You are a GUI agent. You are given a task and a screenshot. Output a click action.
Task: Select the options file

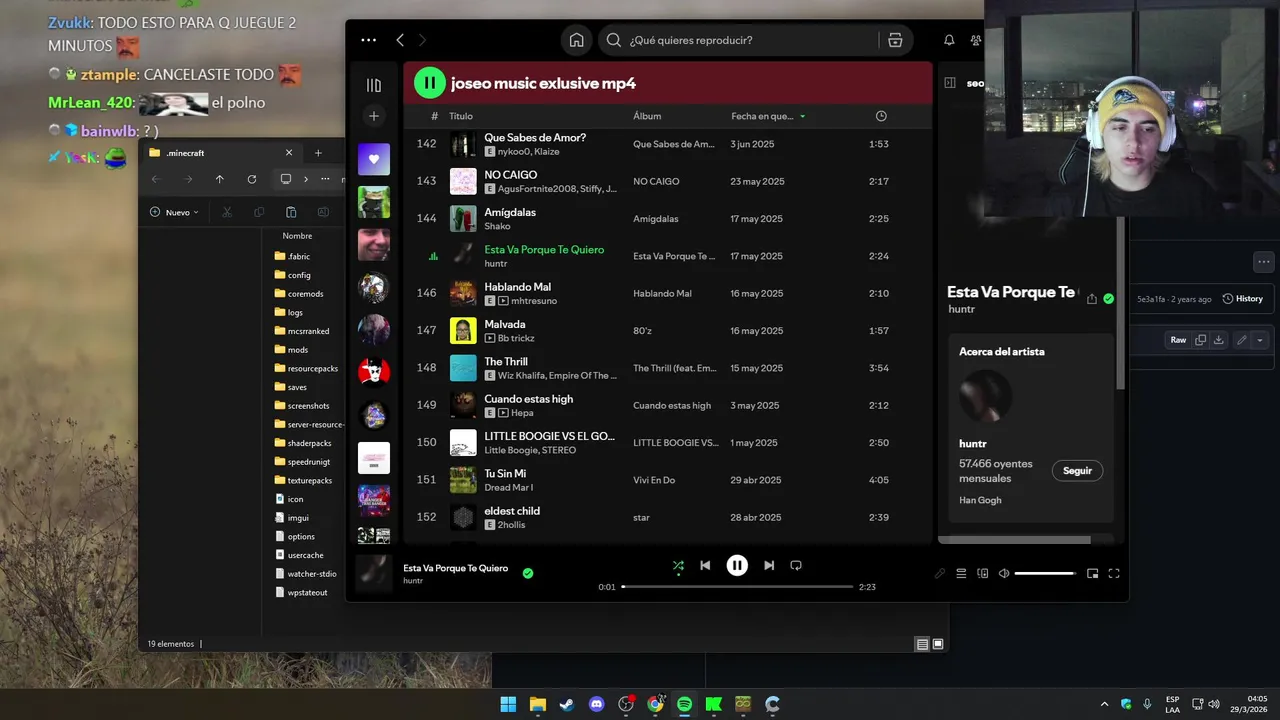click(x=301, y=536)
